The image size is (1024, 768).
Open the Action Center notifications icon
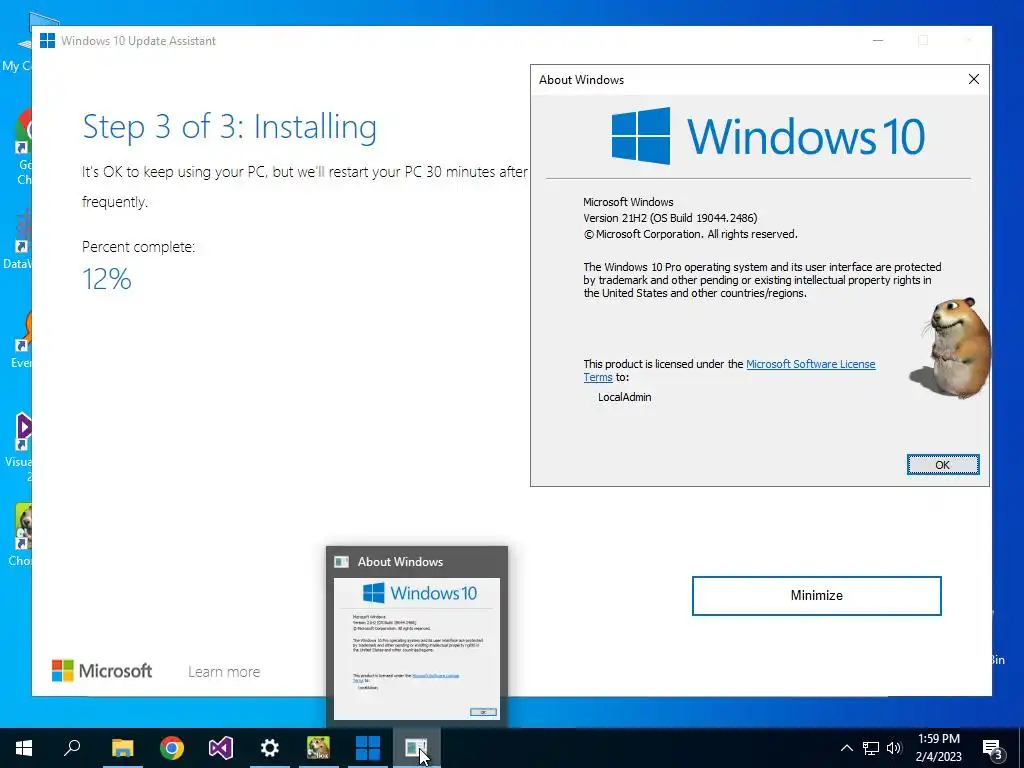993,748
